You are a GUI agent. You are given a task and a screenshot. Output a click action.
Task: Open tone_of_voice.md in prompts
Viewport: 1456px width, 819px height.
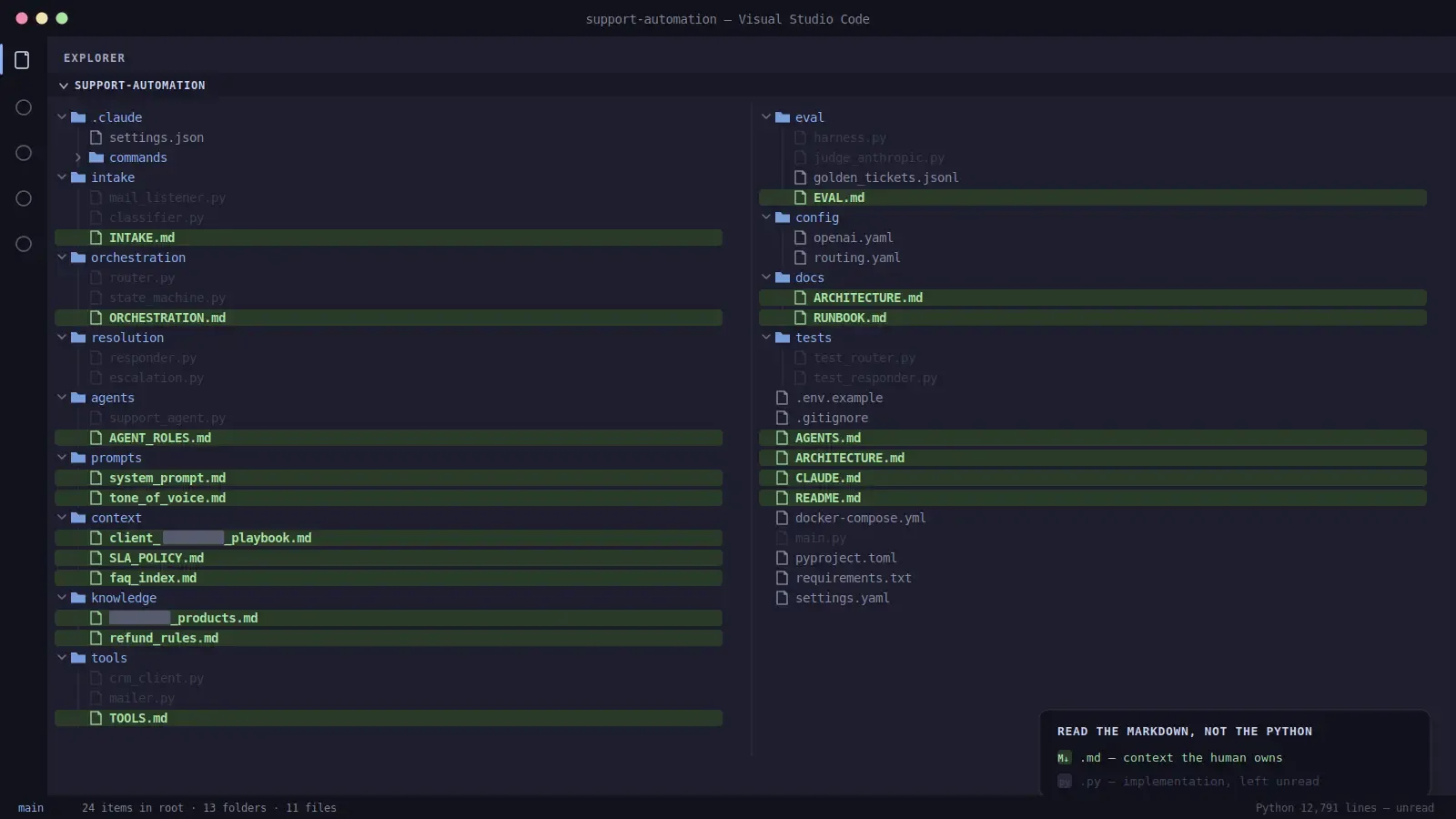point(389,498)
